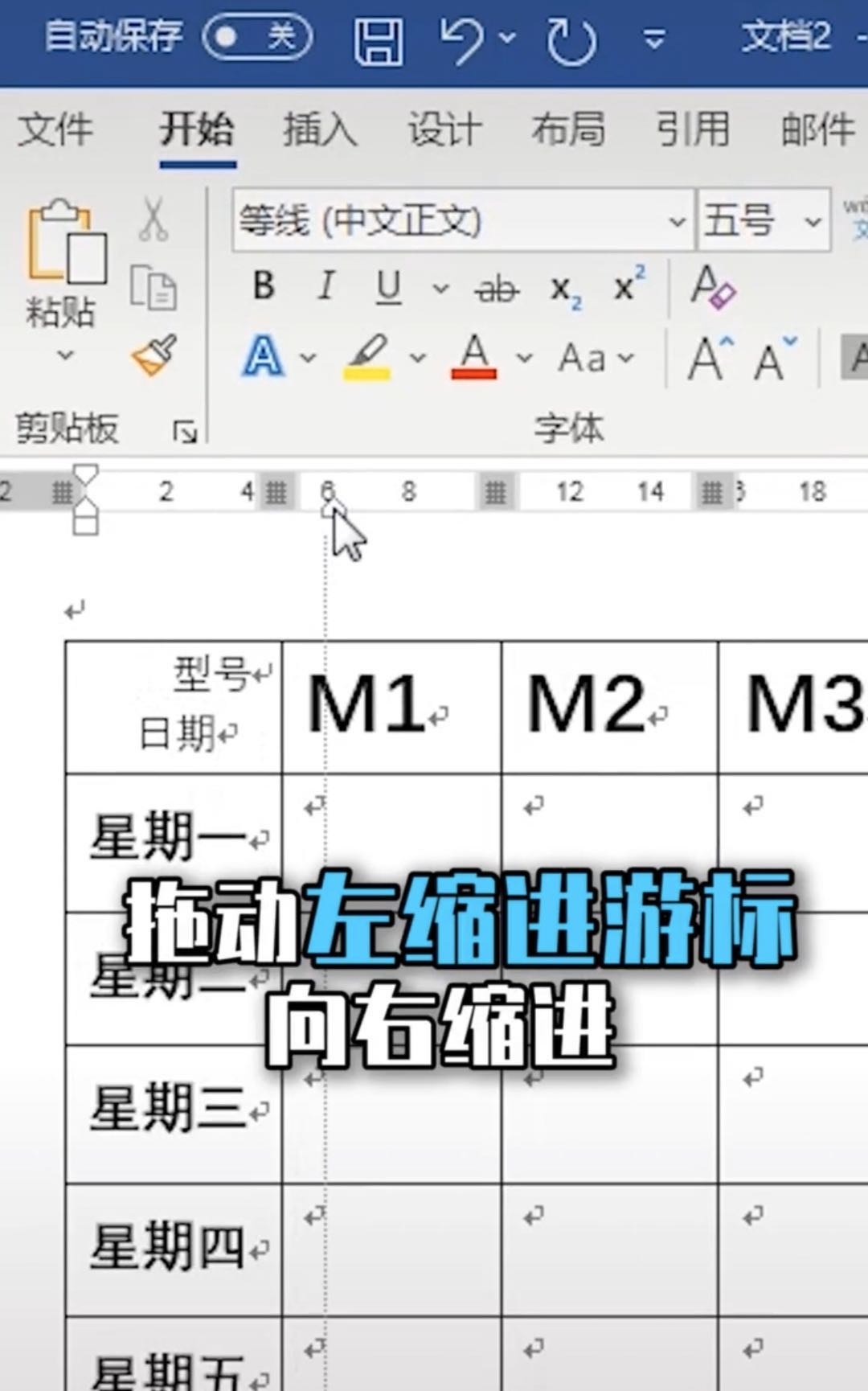Click the column marker near ruler 4

tap(276, 492)
